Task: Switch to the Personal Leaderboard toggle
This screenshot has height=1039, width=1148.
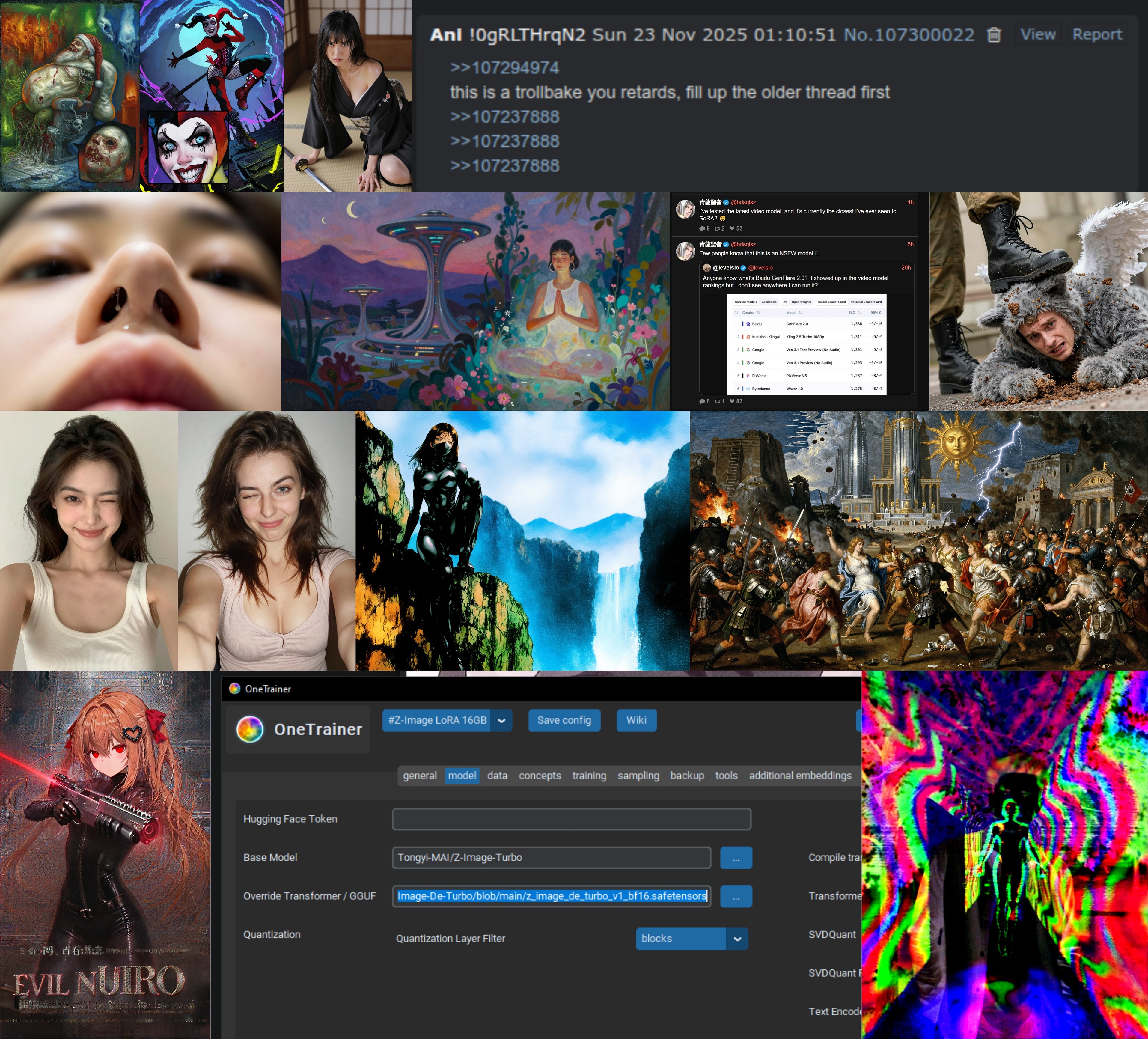Action: point(866,302)
